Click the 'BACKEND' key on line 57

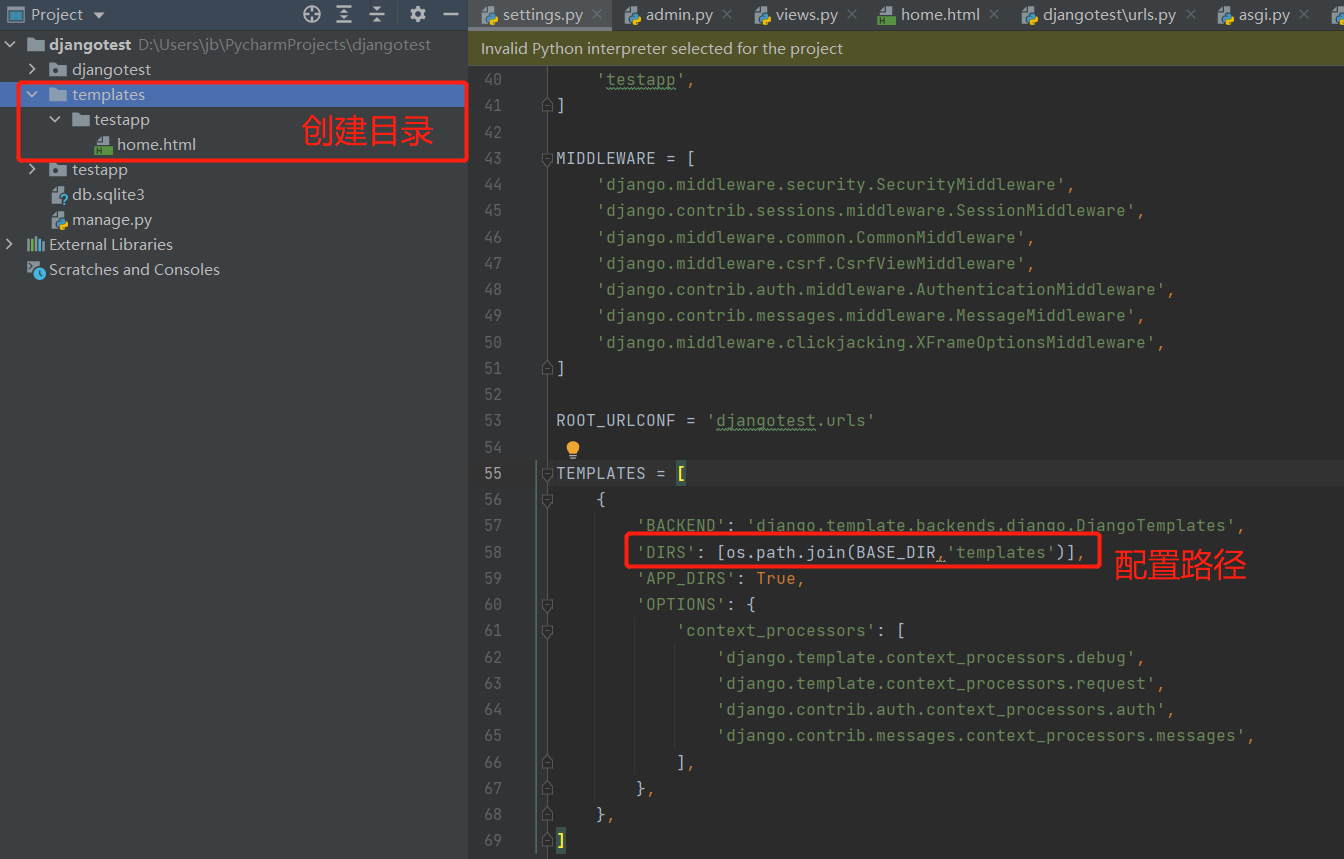681,525
